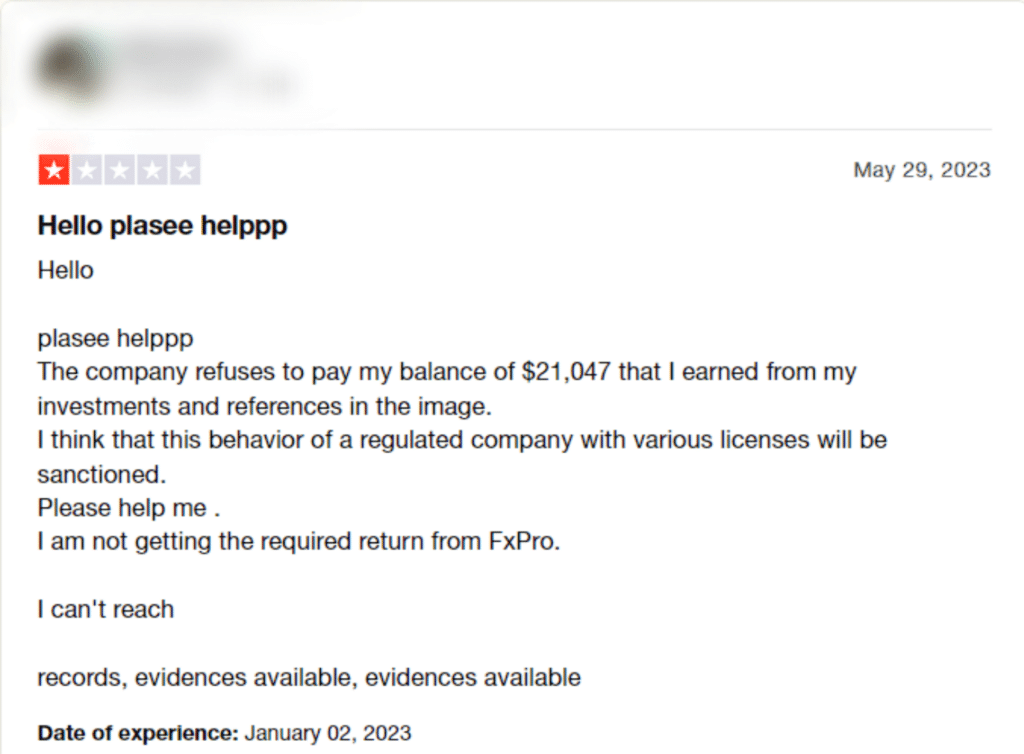Click the 'investments and references' sentence line

[x=264, y=407]
